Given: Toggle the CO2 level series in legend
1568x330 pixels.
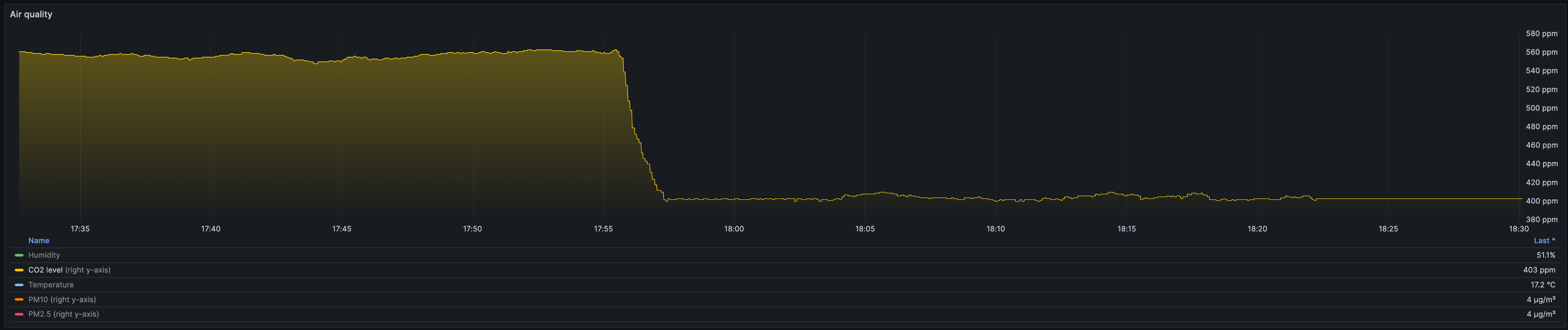Looking at the screenshot, I should [x=69, y=270].
